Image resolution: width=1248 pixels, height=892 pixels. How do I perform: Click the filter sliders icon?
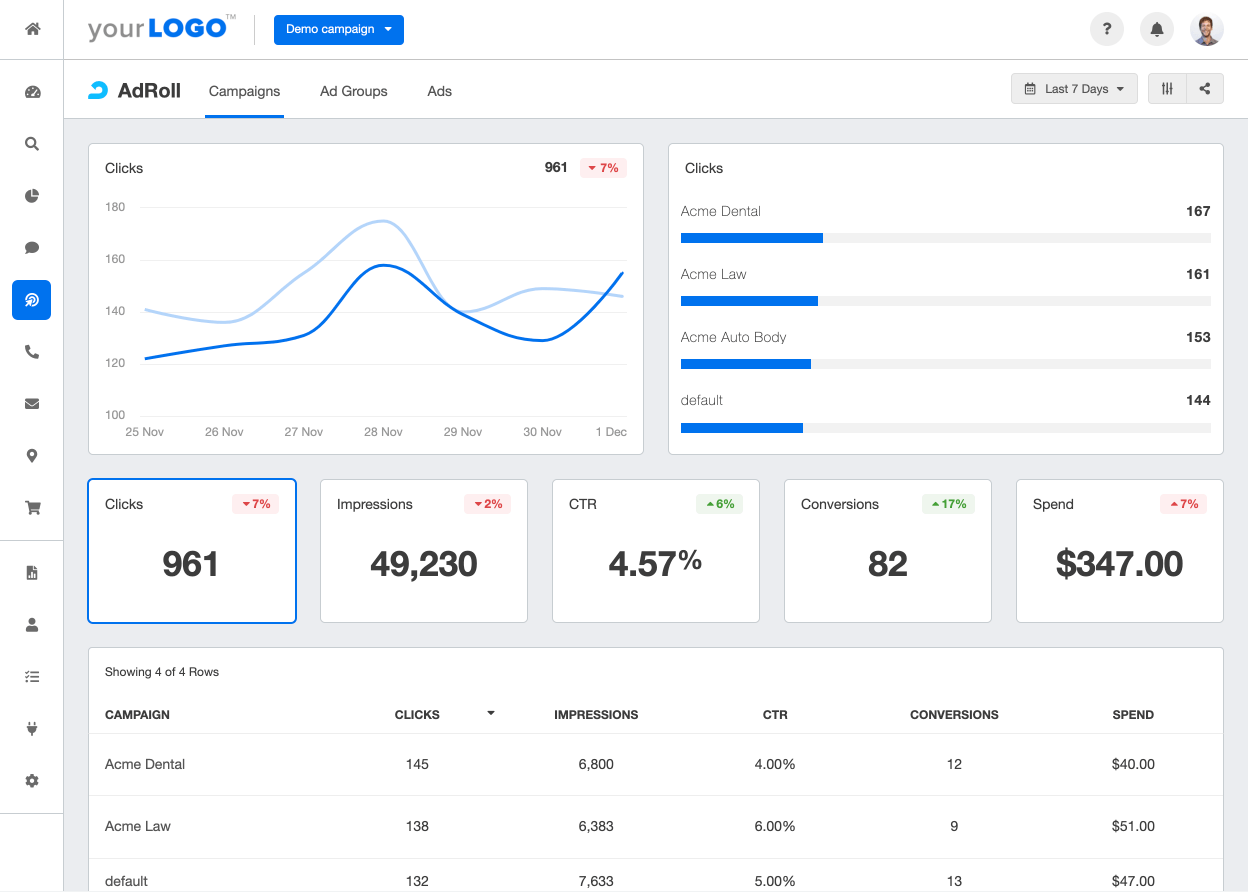coord(1166,88)
